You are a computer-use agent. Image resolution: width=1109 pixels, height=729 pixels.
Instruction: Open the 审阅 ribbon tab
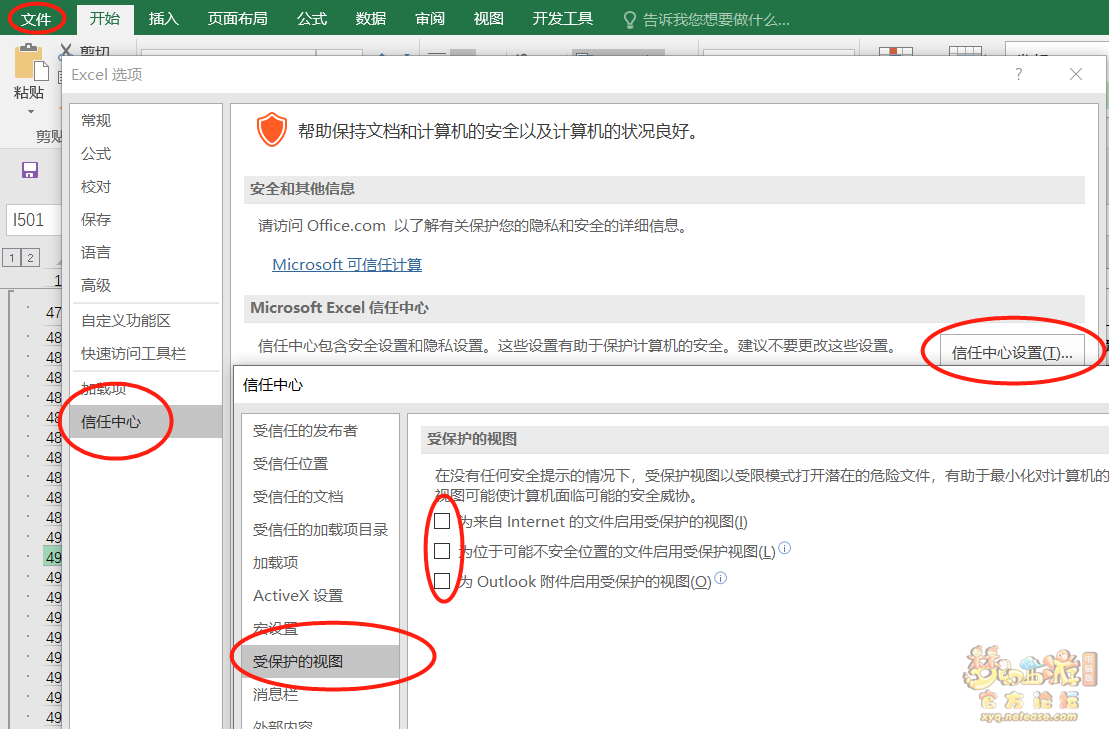coord(430,19)
